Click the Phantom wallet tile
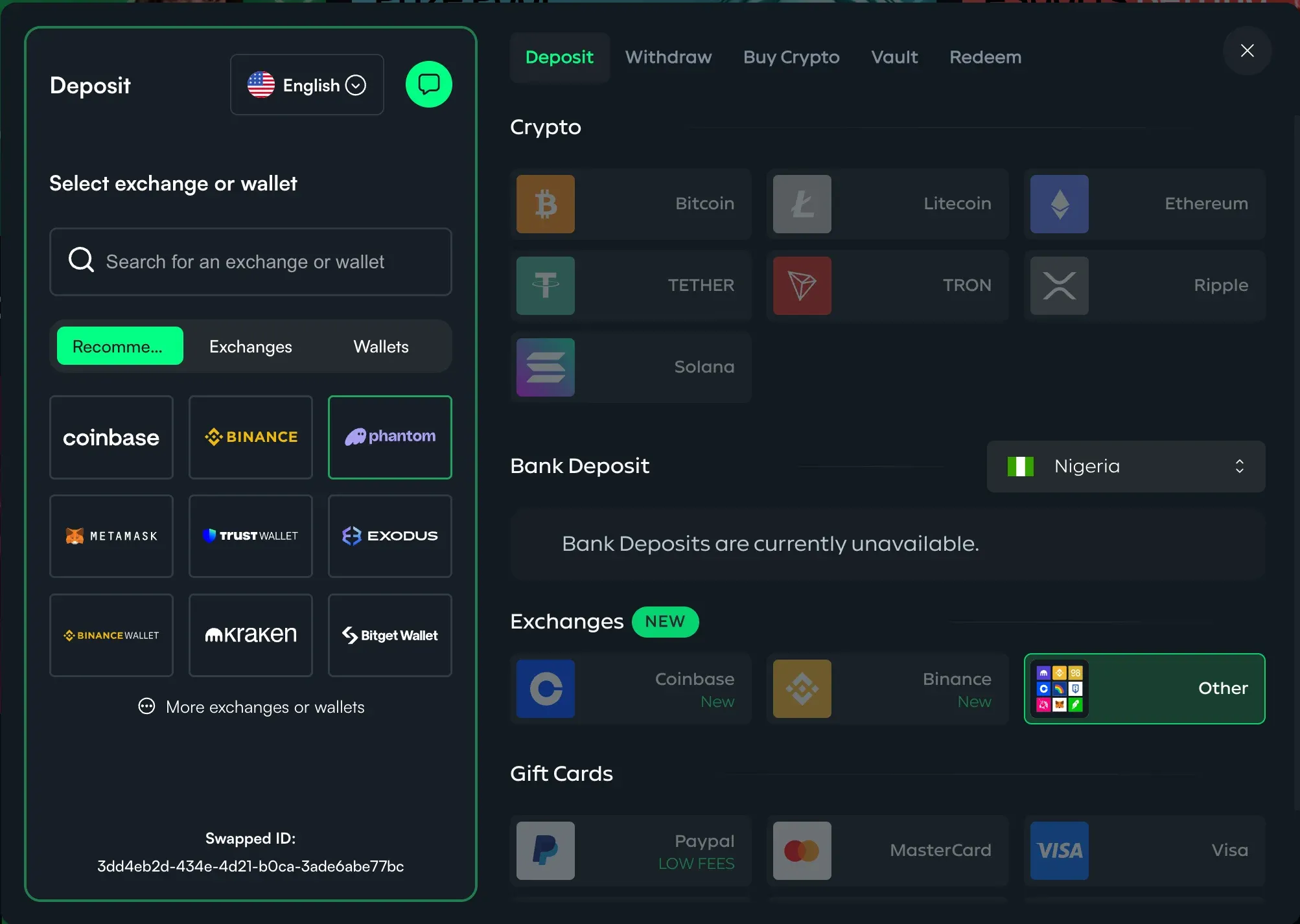 pos(389,437)
